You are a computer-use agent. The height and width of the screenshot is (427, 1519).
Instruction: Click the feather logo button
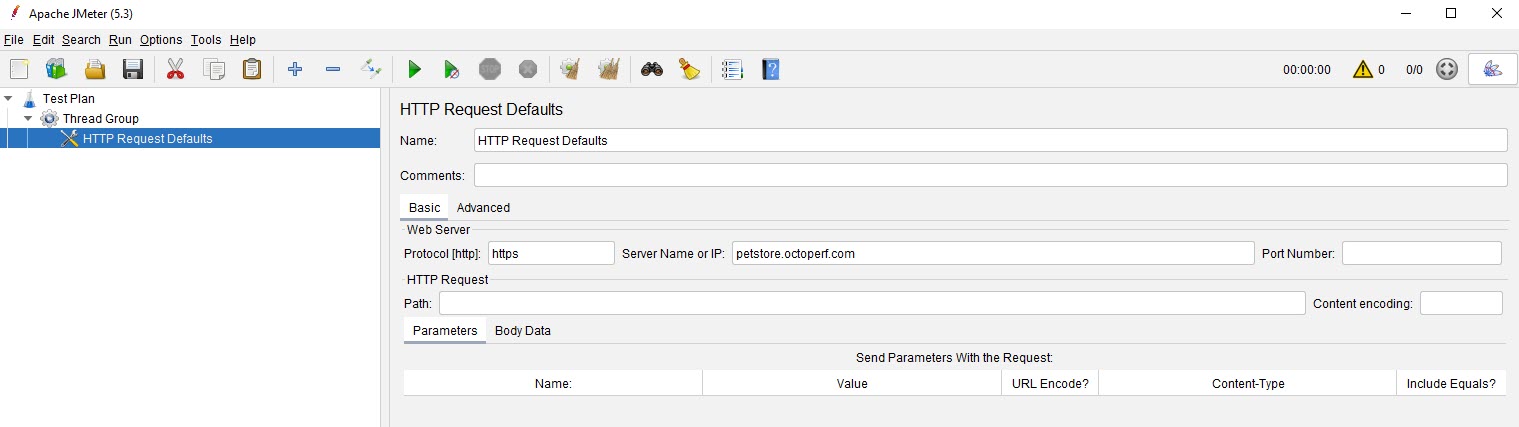pos(1492,70)
